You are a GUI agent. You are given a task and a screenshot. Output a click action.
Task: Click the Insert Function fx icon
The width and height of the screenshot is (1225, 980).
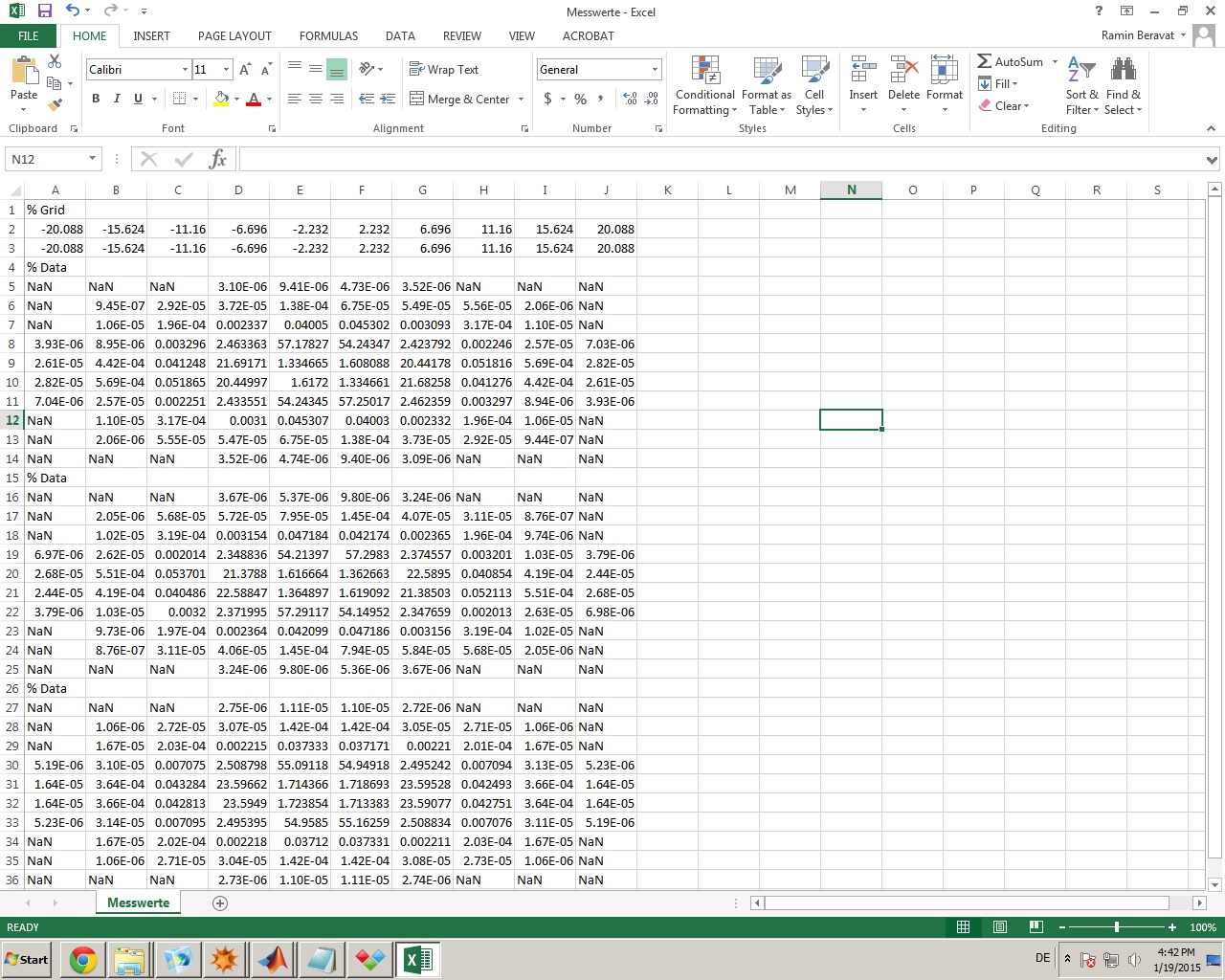click(217, 159)
